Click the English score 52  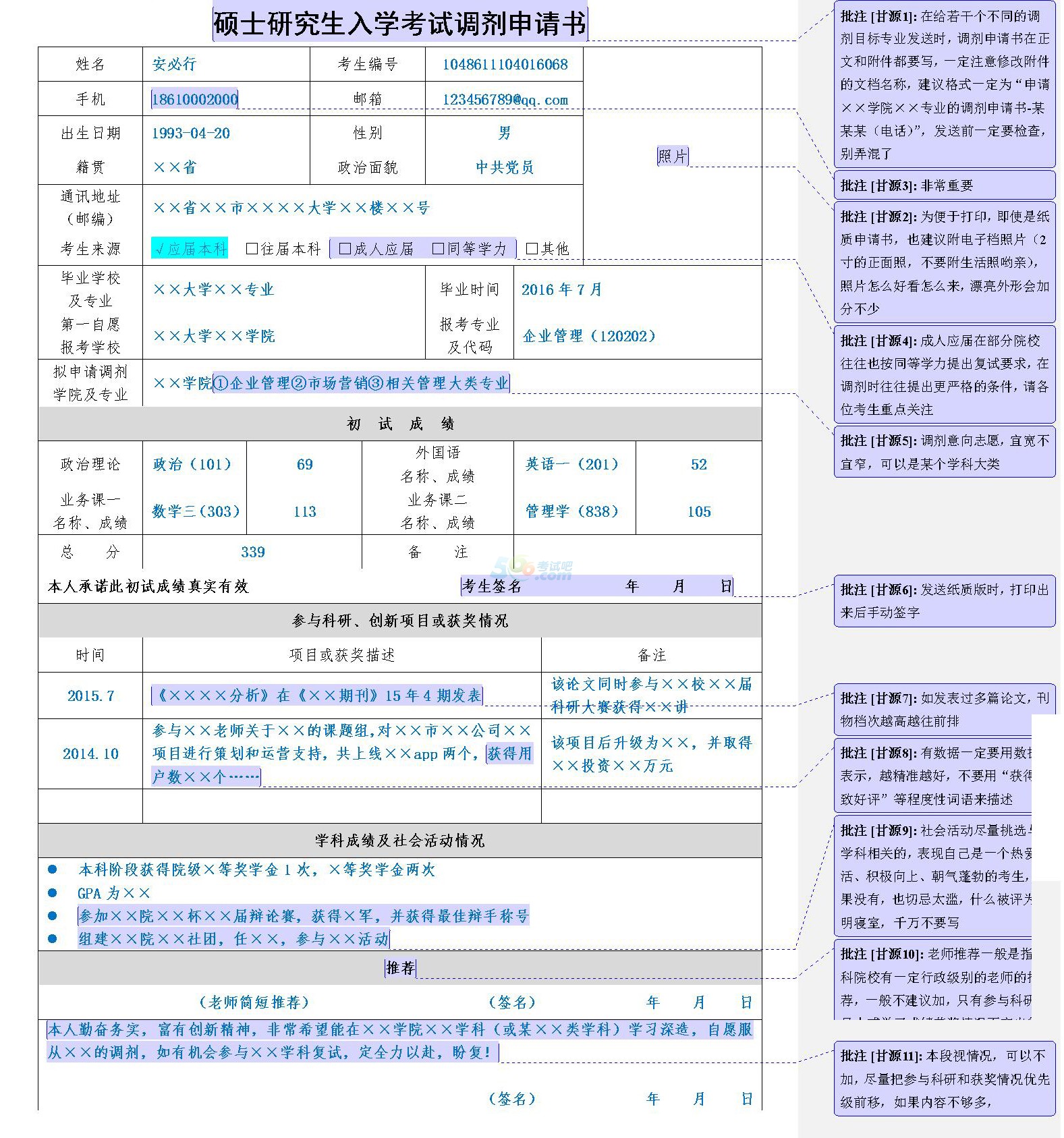coord(699,464)
